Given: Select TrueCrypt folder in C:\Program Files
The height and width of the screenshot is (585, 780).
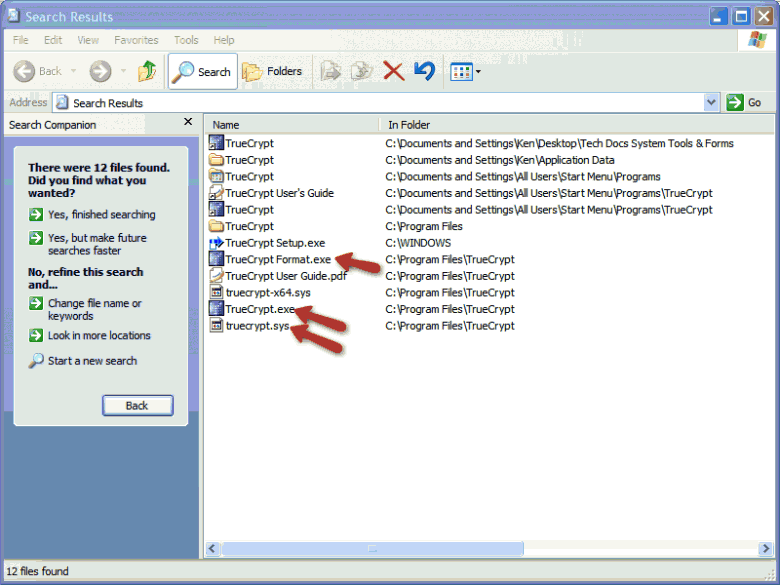Looking at the screenshot, I should (242, 226).
